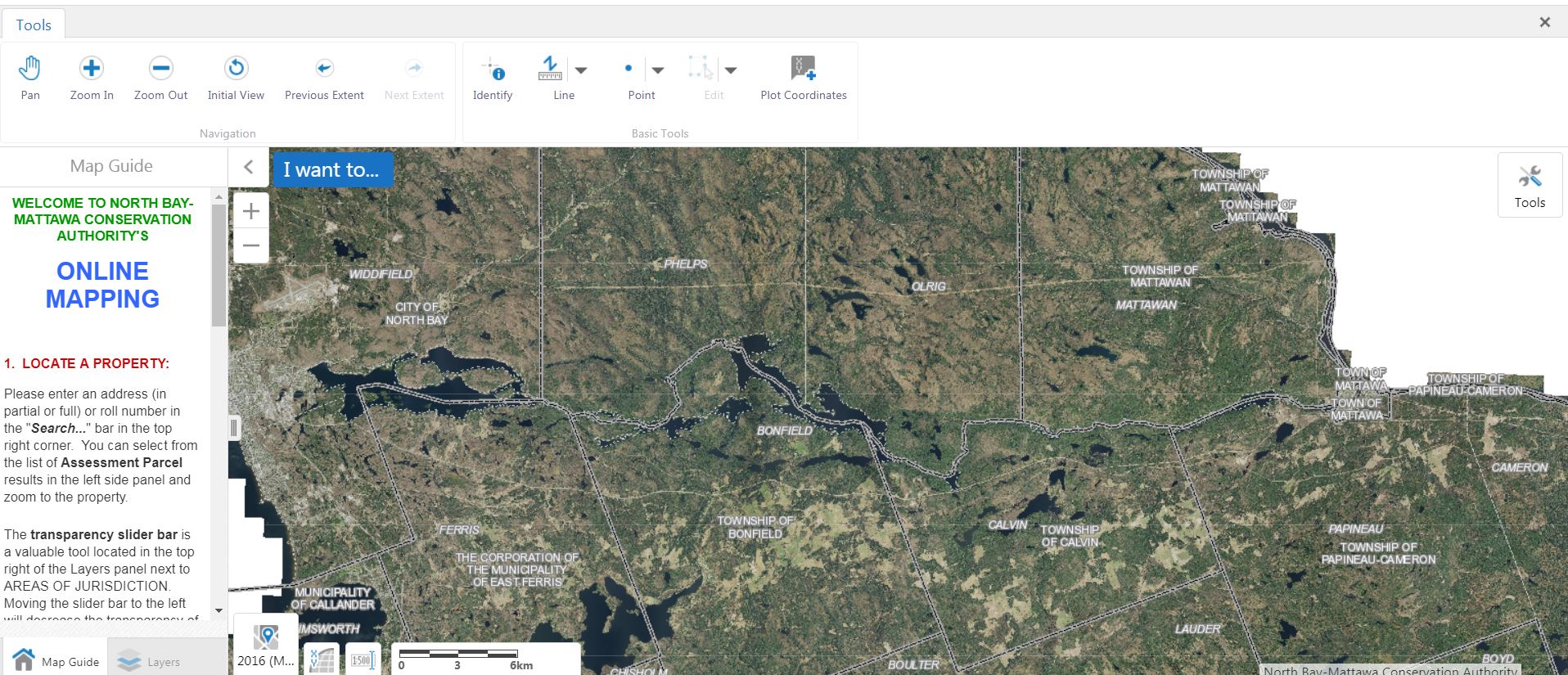Activate the Identify tool

[x=493, y=78]
